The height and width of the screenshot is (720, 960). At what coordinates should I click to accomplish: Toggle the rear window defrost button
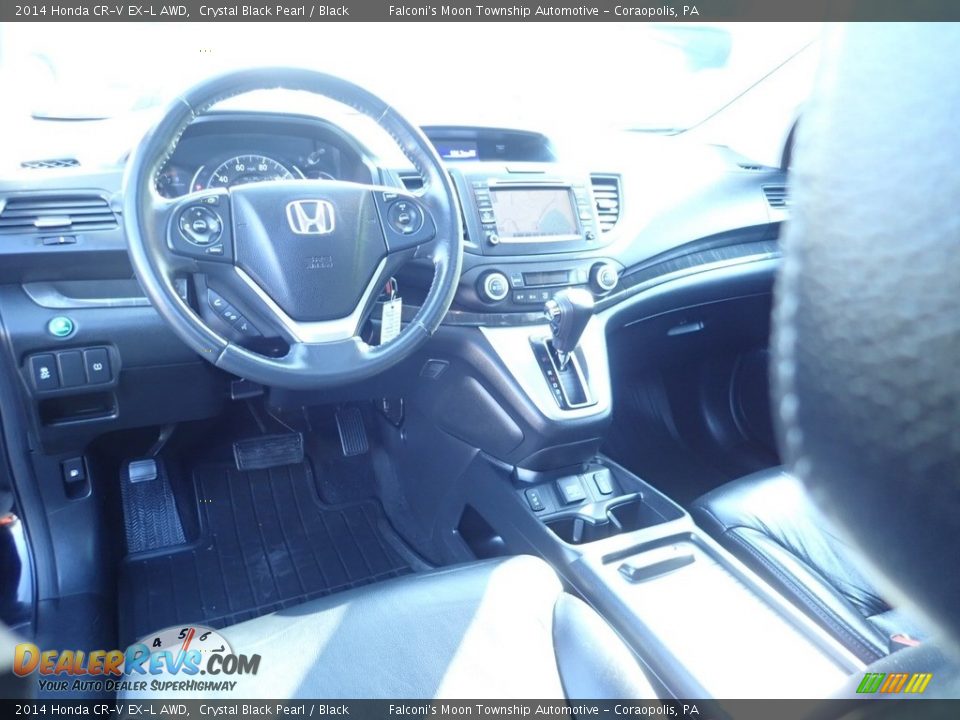535,297
